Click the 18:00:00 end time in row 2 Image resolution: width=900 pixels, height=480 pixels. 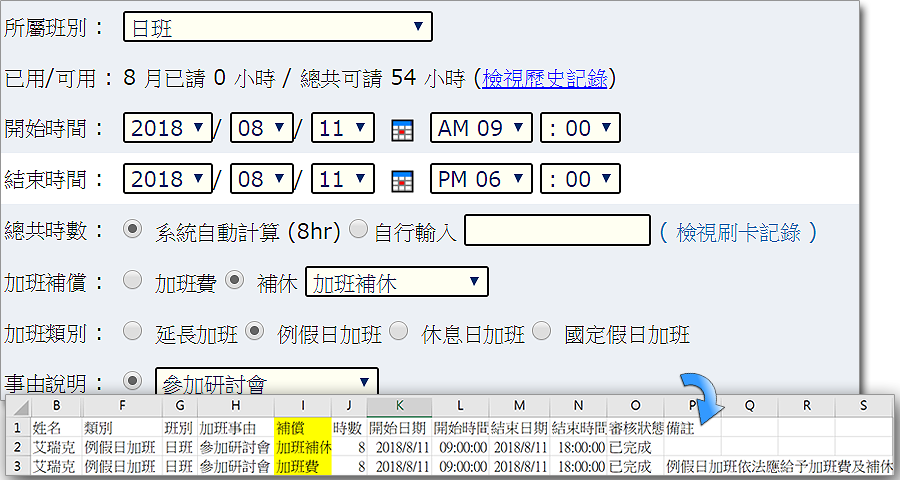(x=578, y=447)
